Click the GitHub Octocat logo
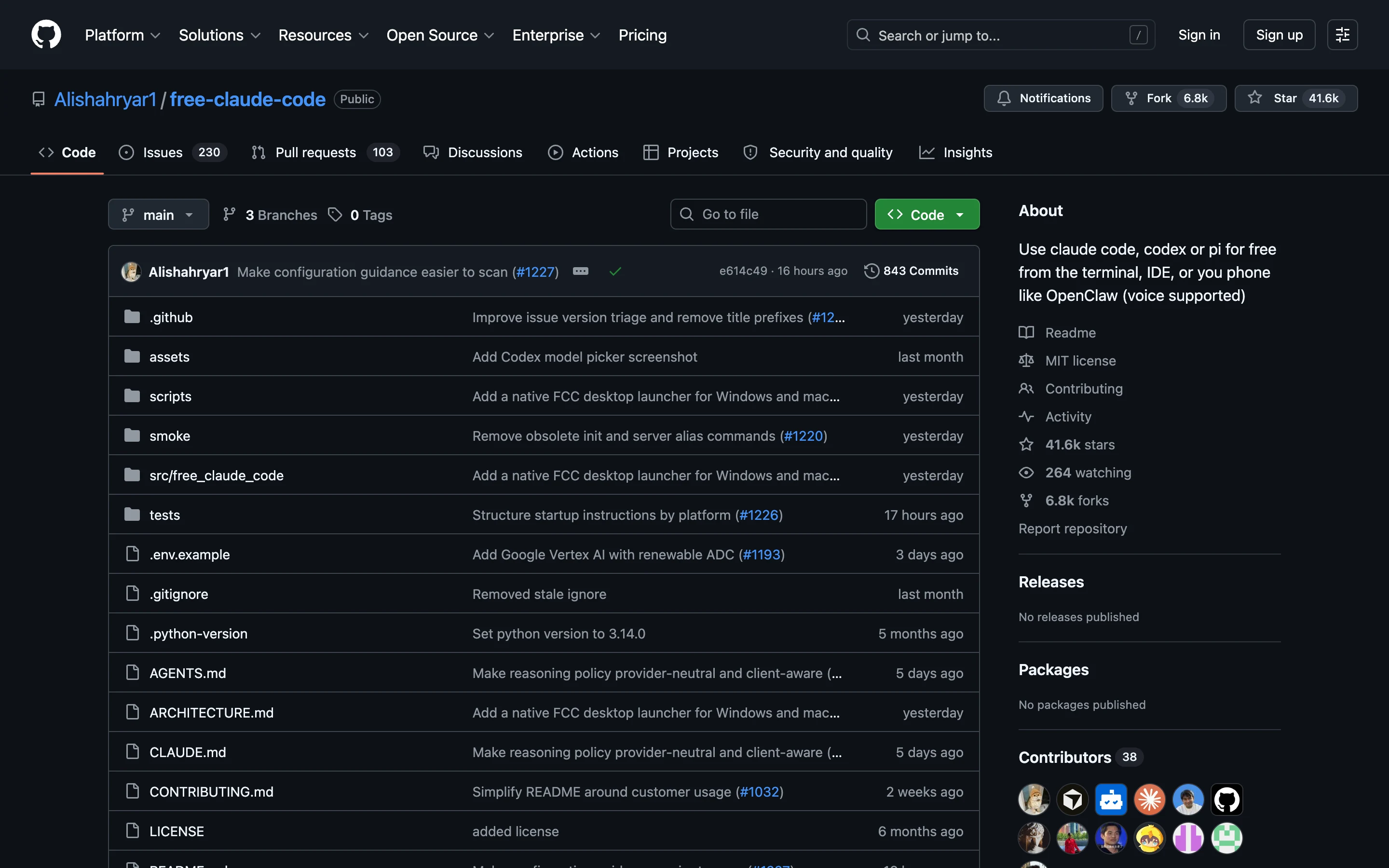Screen dimensions: 1389x868 (x=46, y=34)
